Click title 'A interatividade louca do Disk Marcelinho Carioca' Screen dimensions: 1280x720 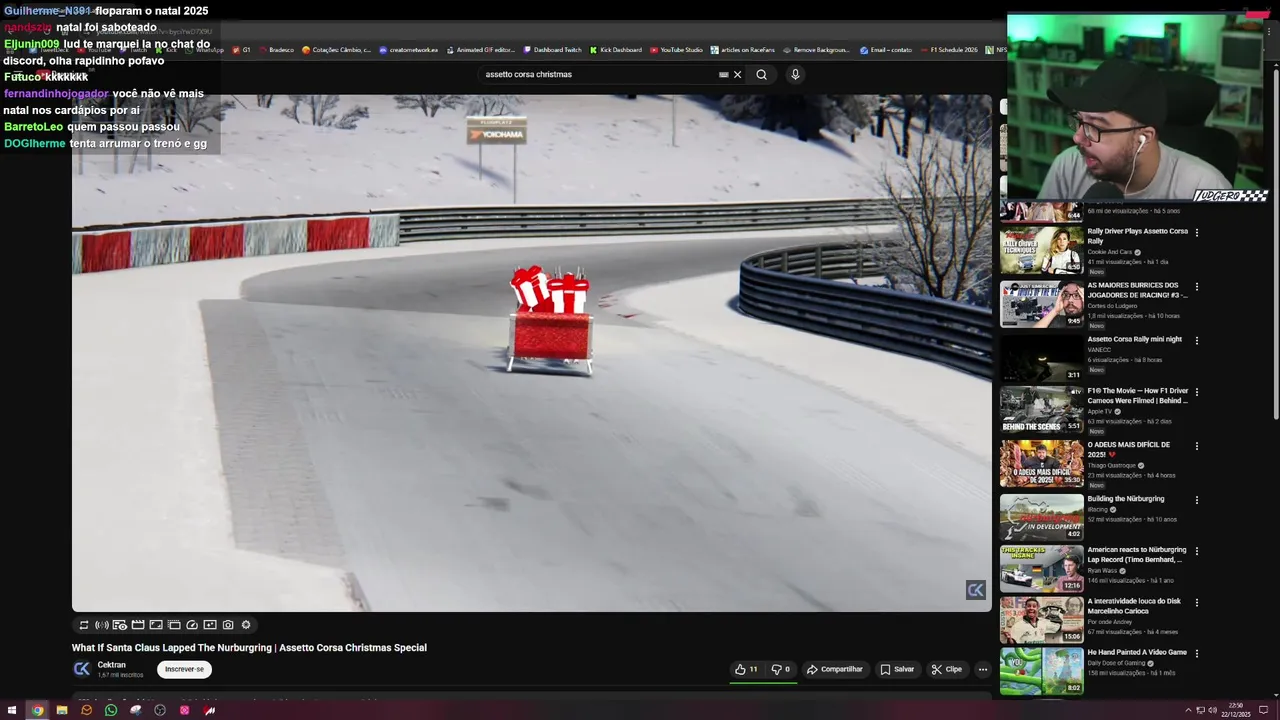click(x=1134, y=606)
